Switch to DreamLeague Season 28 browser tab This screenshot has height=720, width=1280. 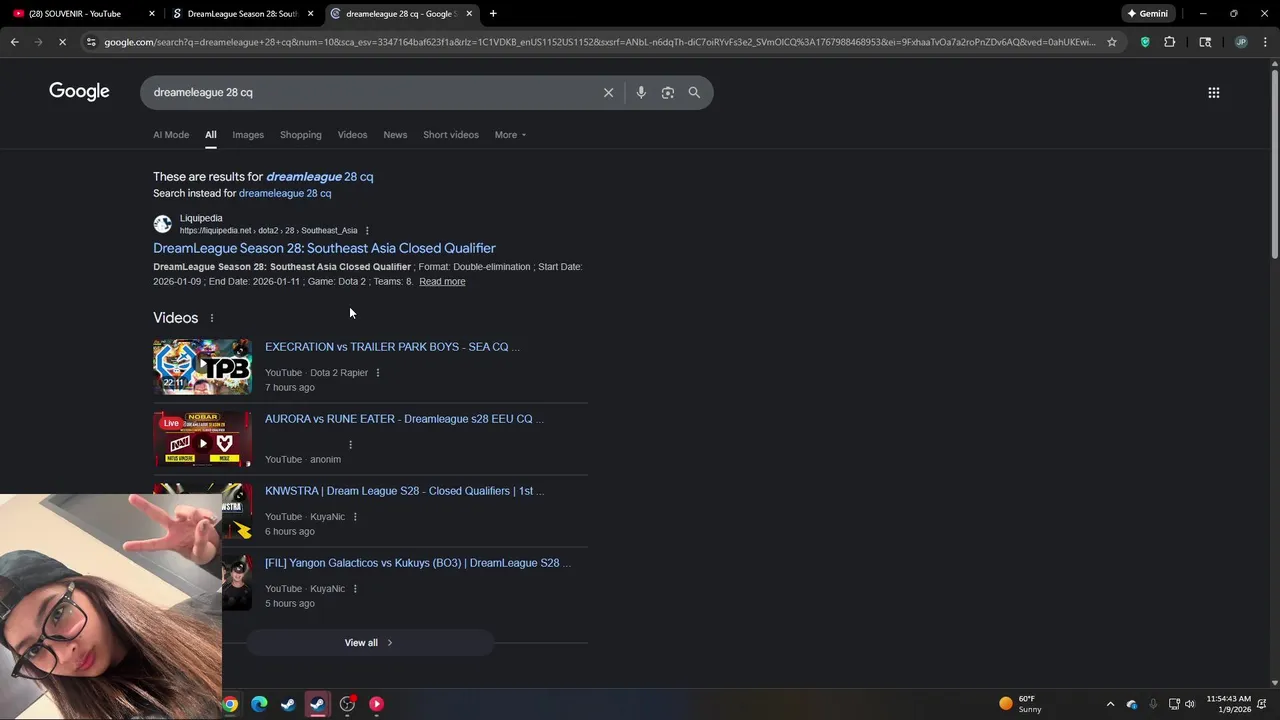pos(243,14)
